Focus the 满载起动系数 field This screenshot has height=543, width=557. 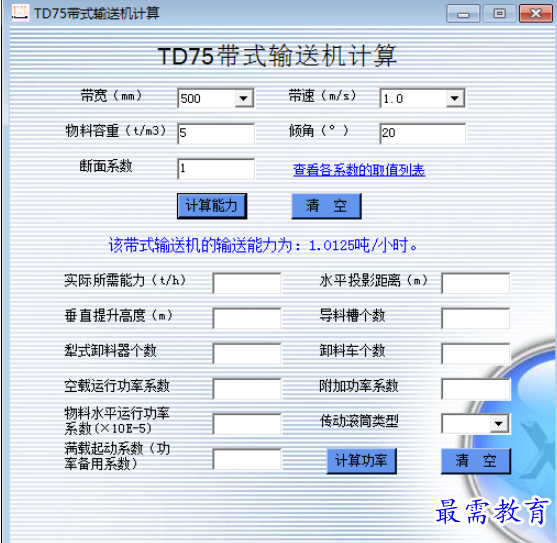pos(247,459)
